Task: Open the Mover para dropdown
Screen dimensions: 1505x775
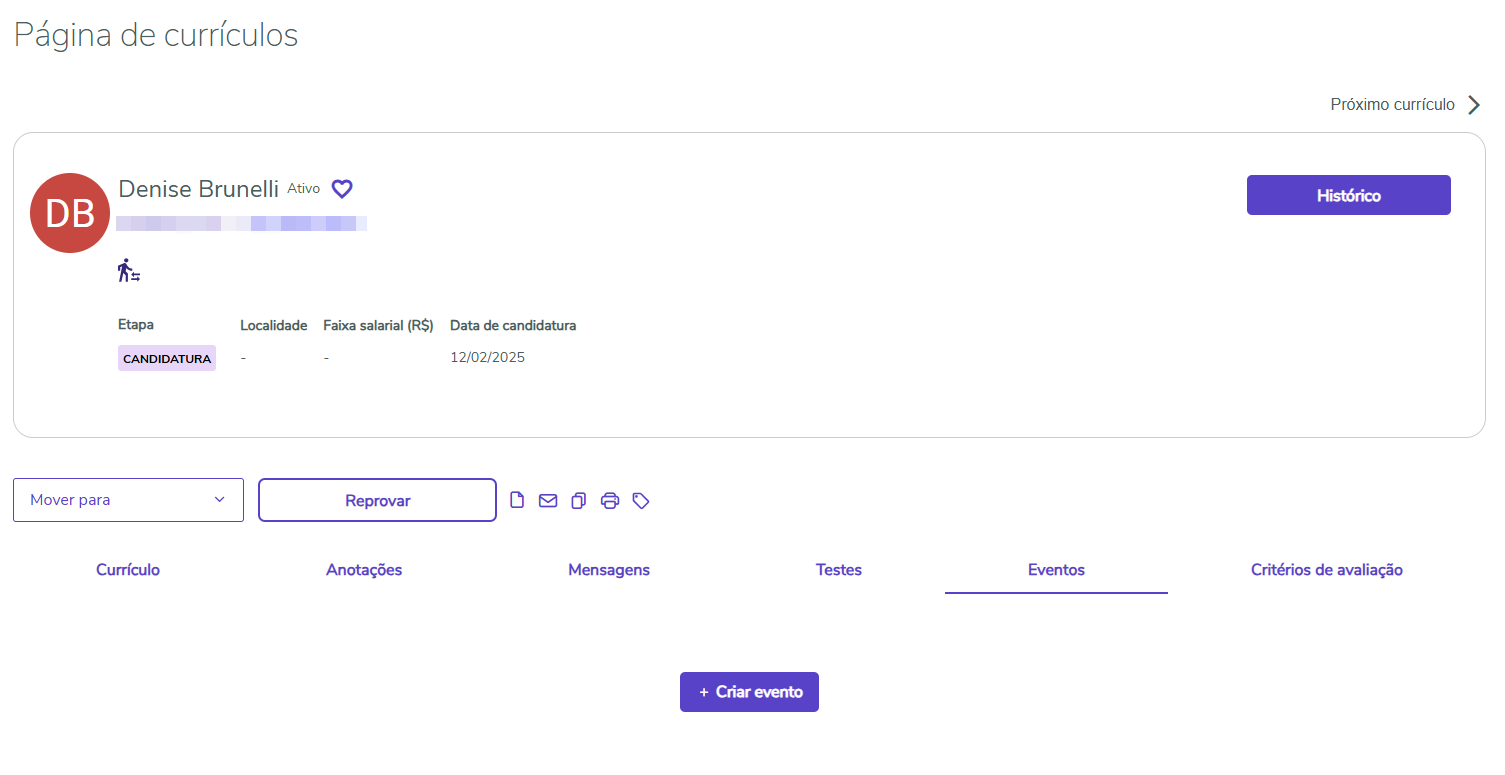Action: (x=128, y=500)
